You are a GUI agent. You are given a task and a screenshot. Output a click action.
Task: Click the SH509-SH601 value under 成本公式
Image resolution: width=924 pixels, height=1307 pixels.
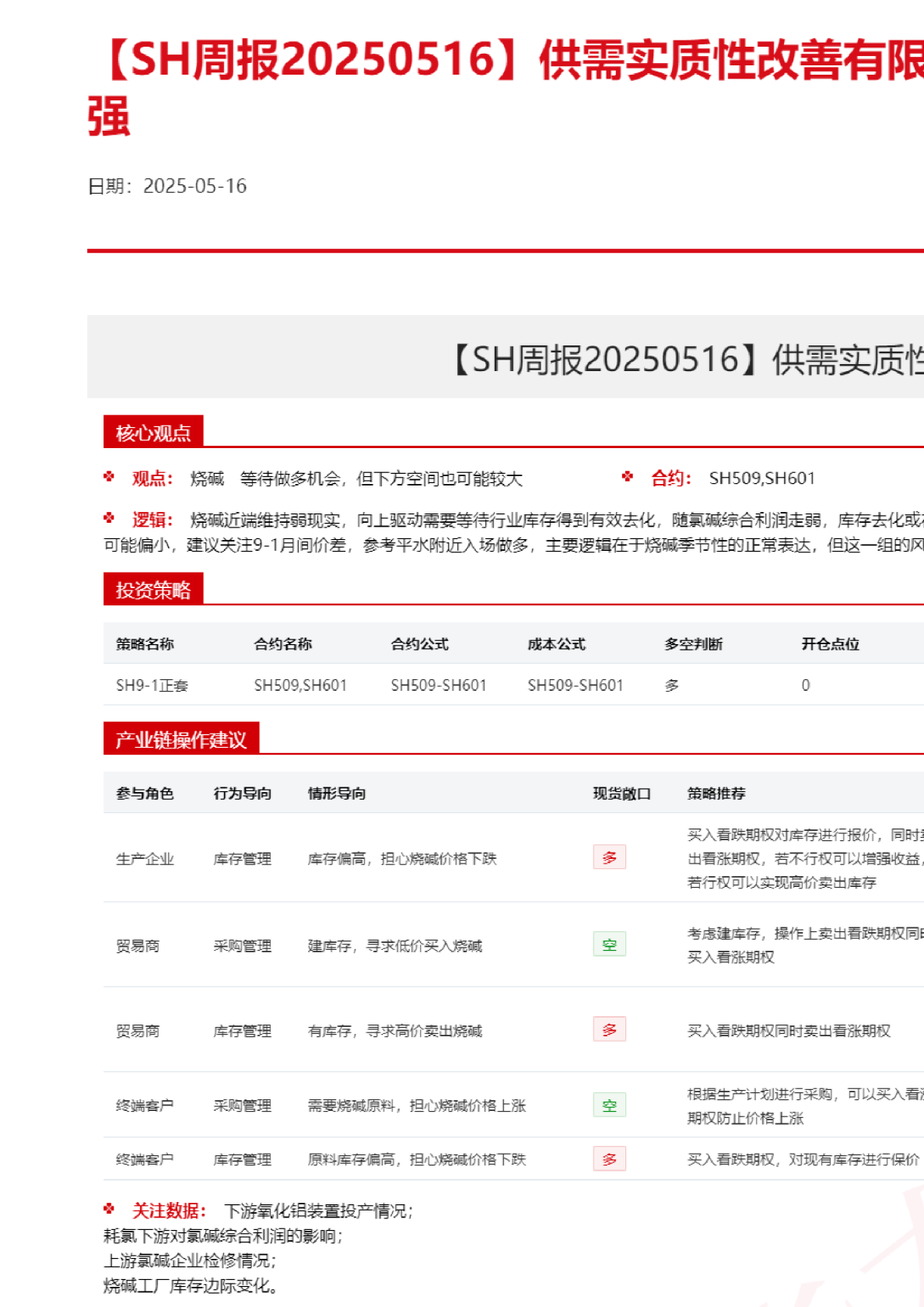pyautogui.click(x=576, y=685)
